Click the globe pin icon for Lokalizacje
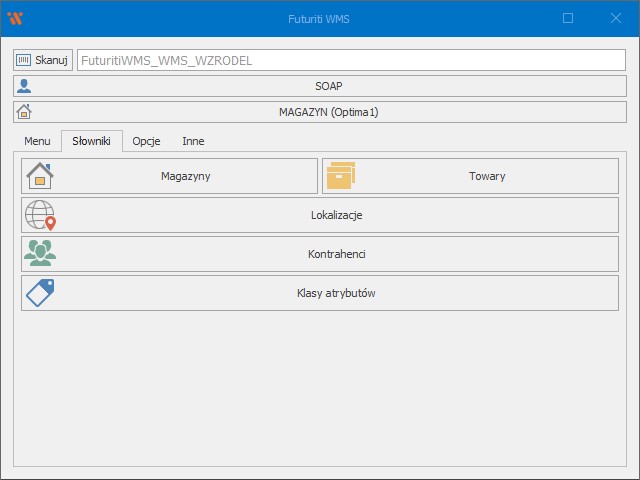The width and height of the screenshot is (640, 480). click(x=40, y=215)
